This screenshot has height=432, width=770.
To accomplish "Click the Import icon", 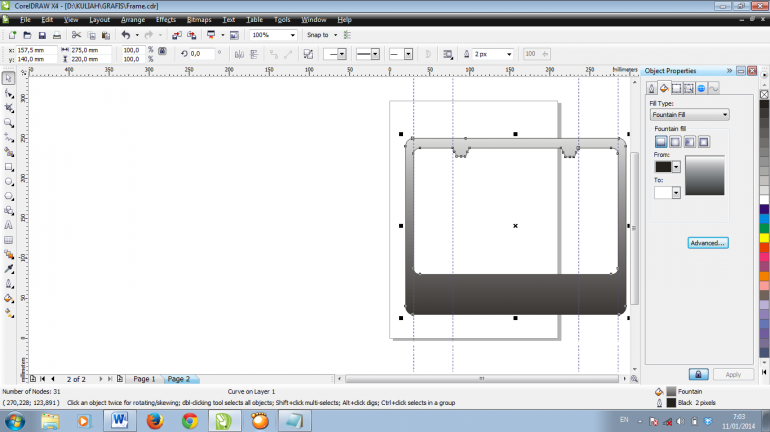I will pos(177,35).
